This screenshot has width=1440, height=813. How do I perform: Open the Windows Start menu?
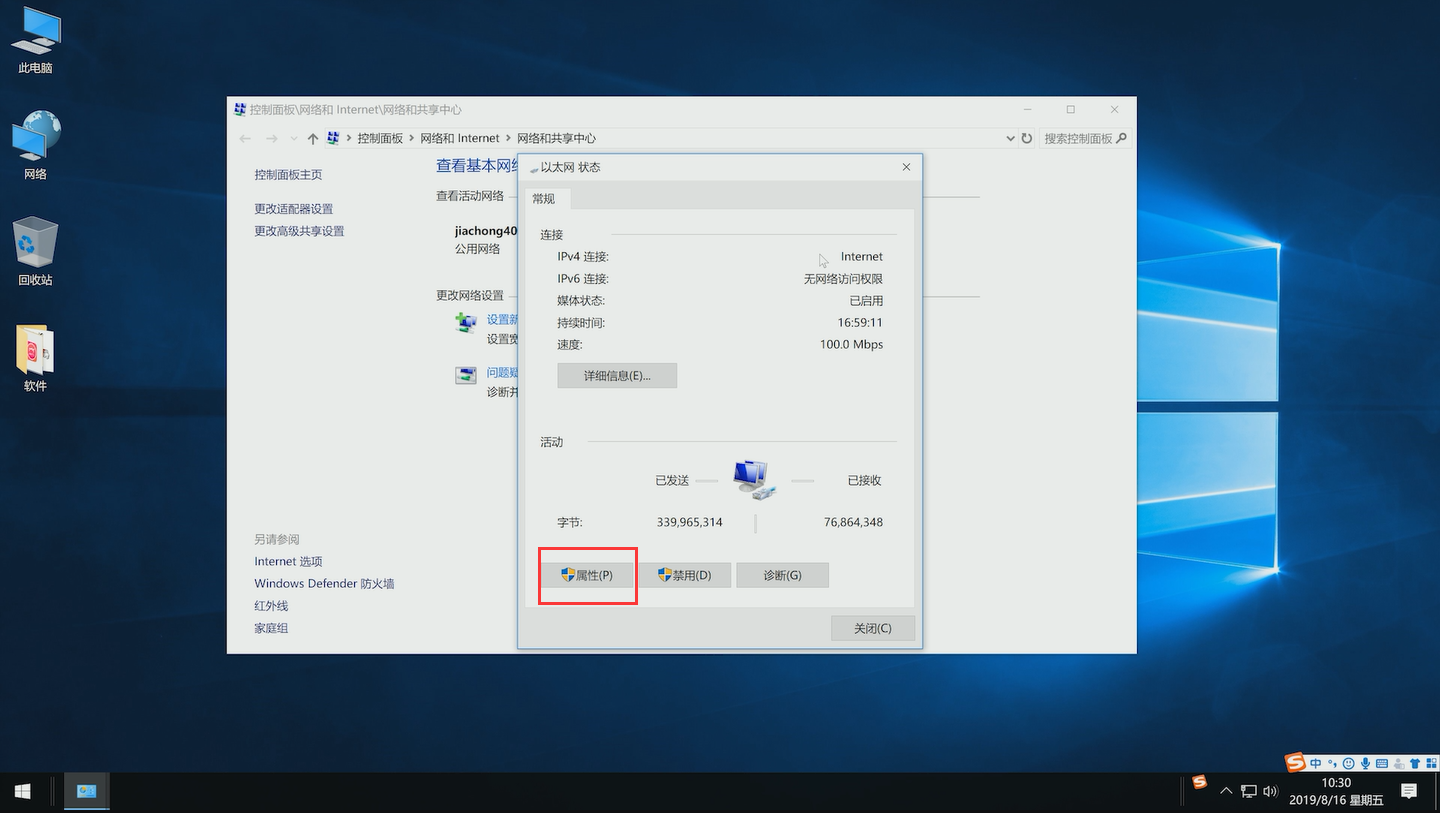23,791
